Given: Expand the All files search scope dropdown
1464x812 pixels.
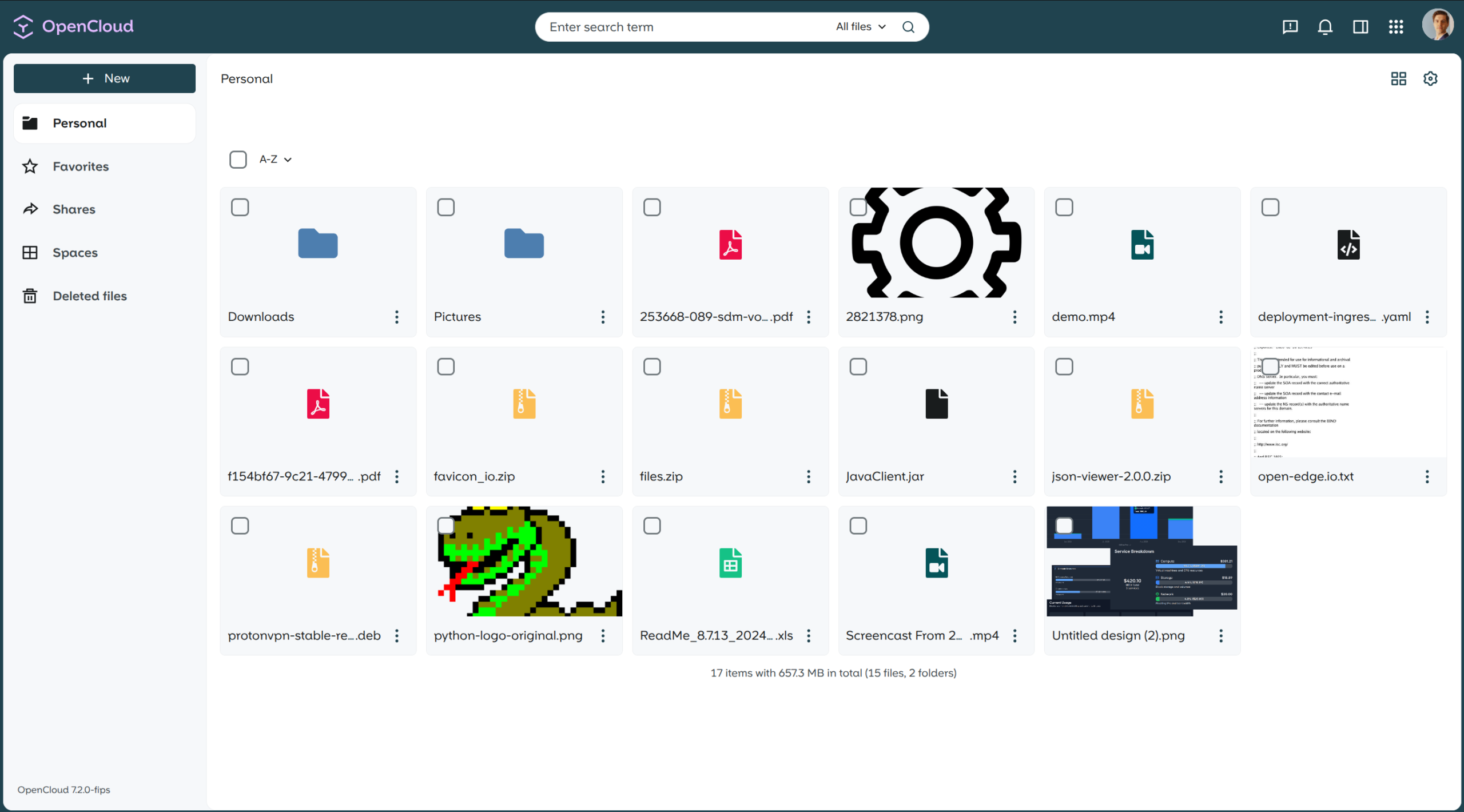Looking at the screenshot, I should pyautogui.click(x=861, y=27).
